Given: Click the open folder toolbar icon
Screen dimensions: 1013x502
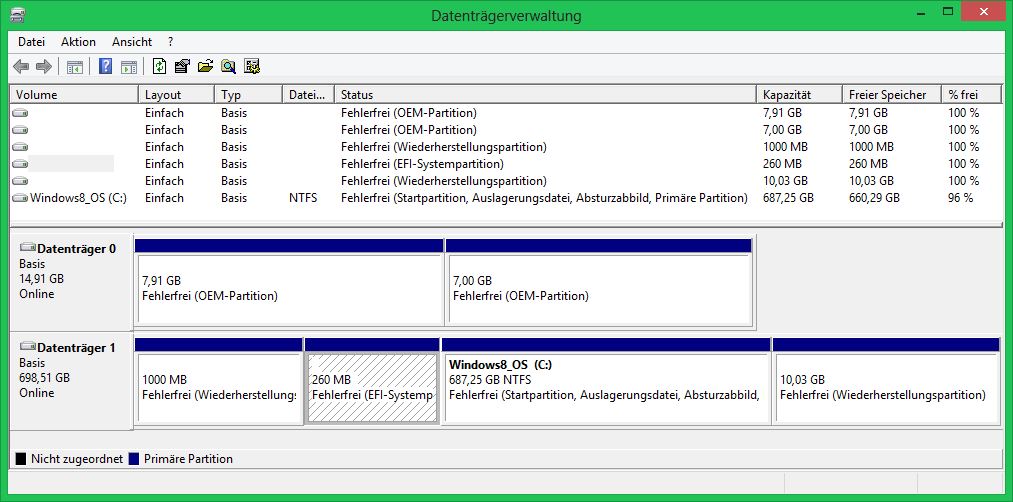Looking at the screenshot, I should tap(205, 67).
